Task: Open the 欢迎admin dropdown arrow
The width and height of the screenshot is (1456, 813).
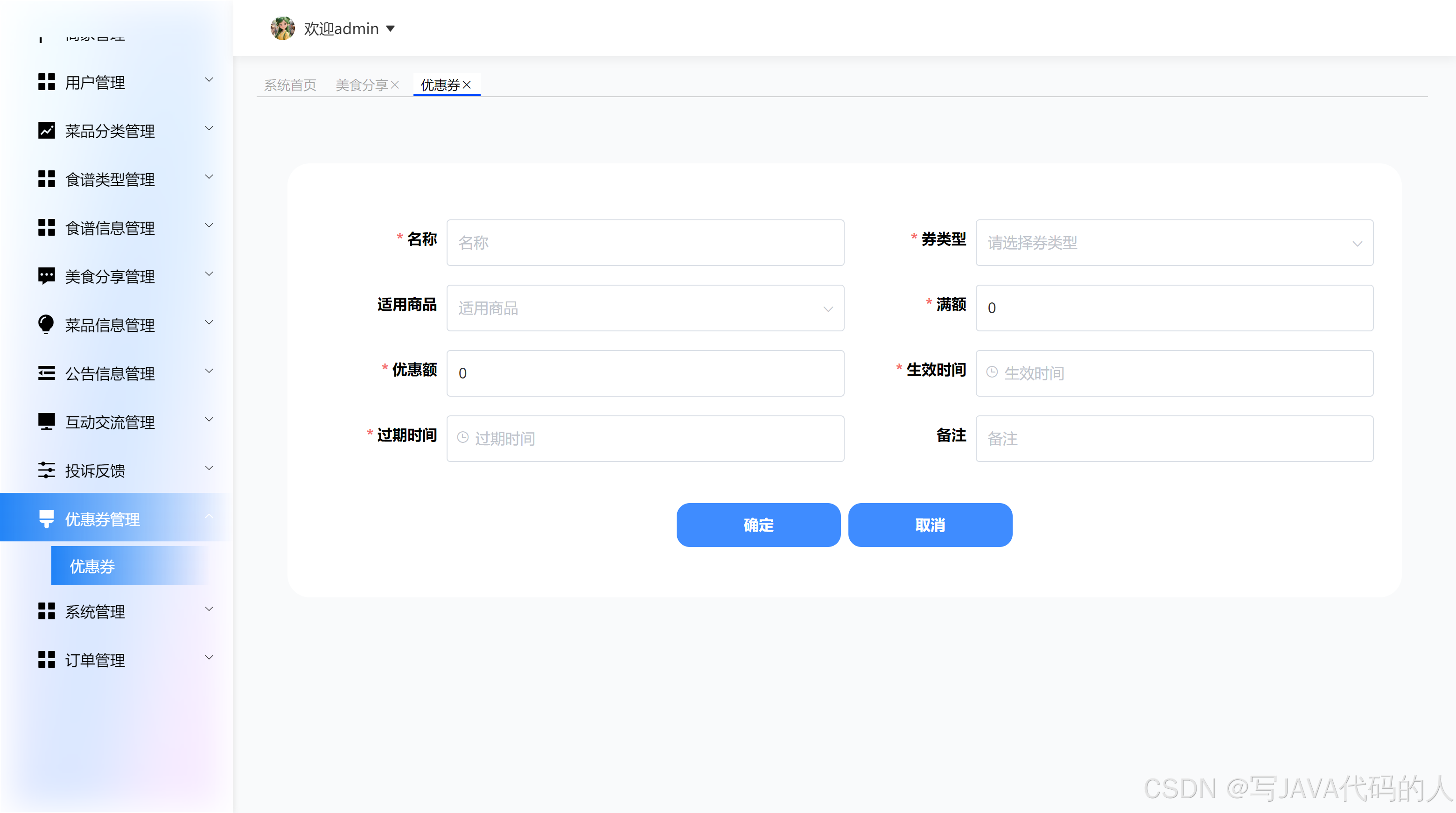Action: (x=391, y=29)
